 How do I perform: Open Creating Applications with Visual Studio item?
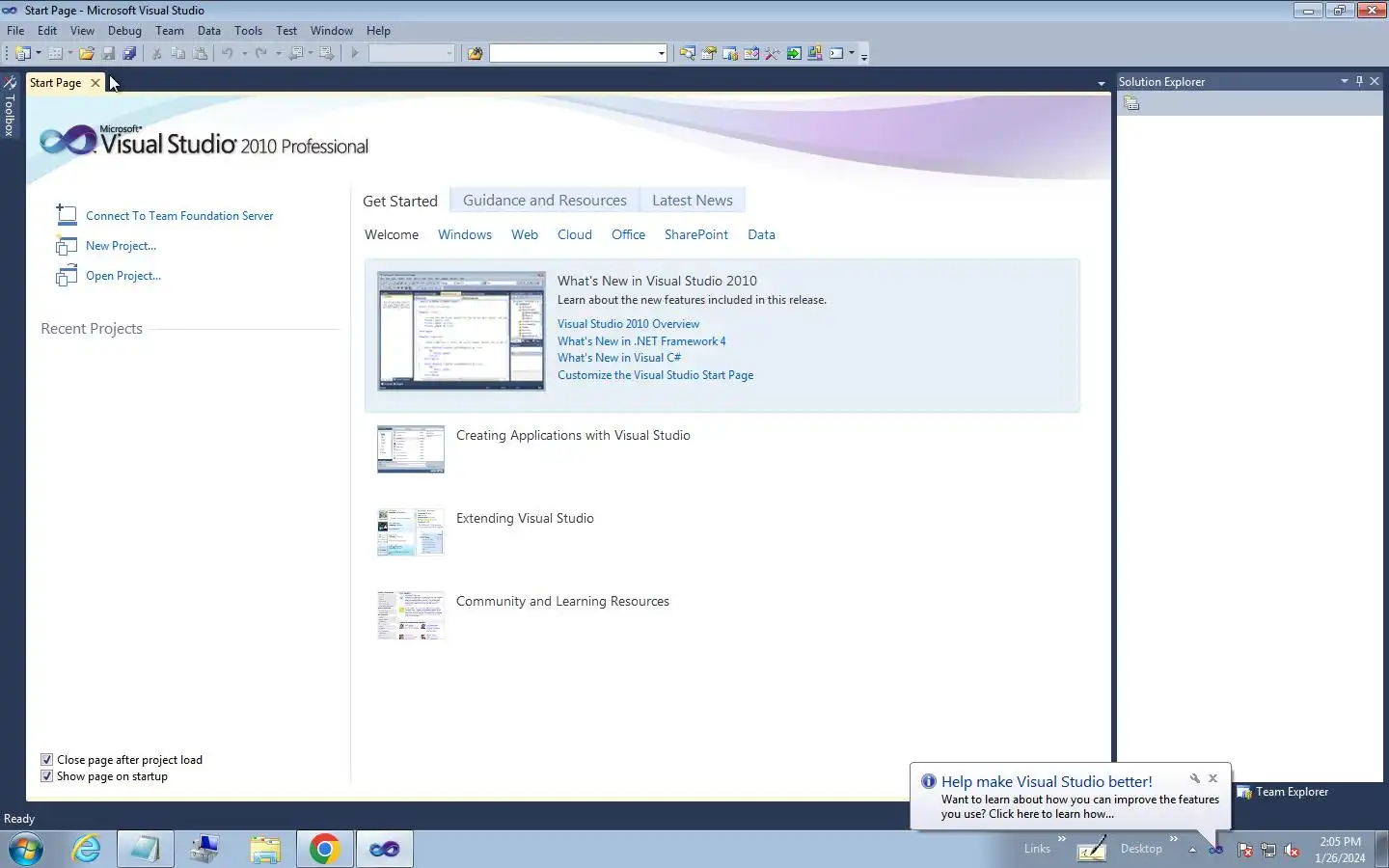[x=573, y=435]
